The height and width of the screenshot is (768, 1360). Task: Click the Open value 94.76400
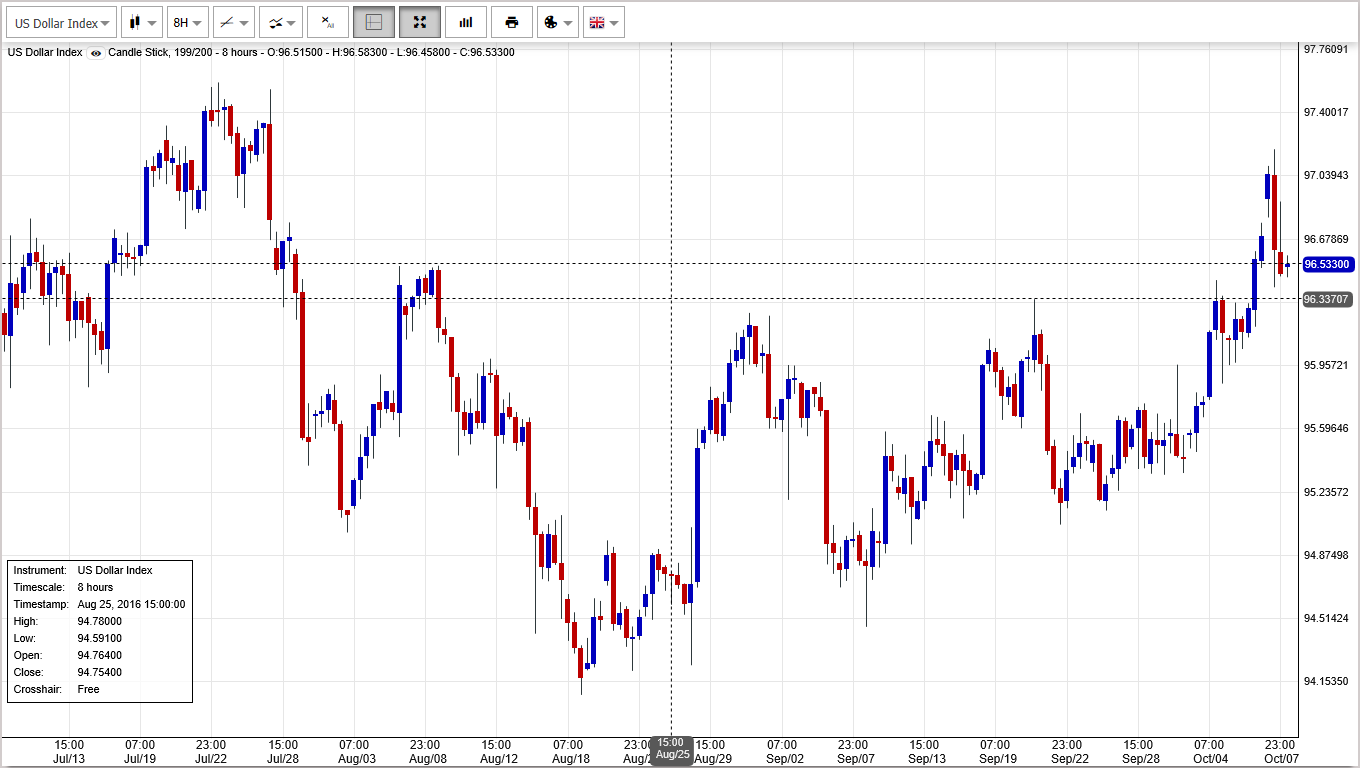coord(100,655)
